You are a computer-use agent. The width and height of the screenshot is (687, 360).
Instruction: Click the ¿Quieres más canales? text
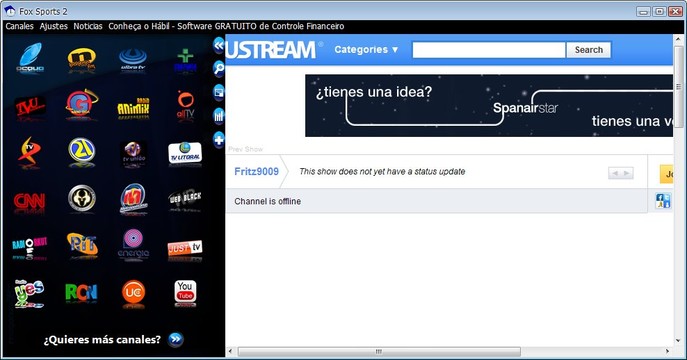102,339
